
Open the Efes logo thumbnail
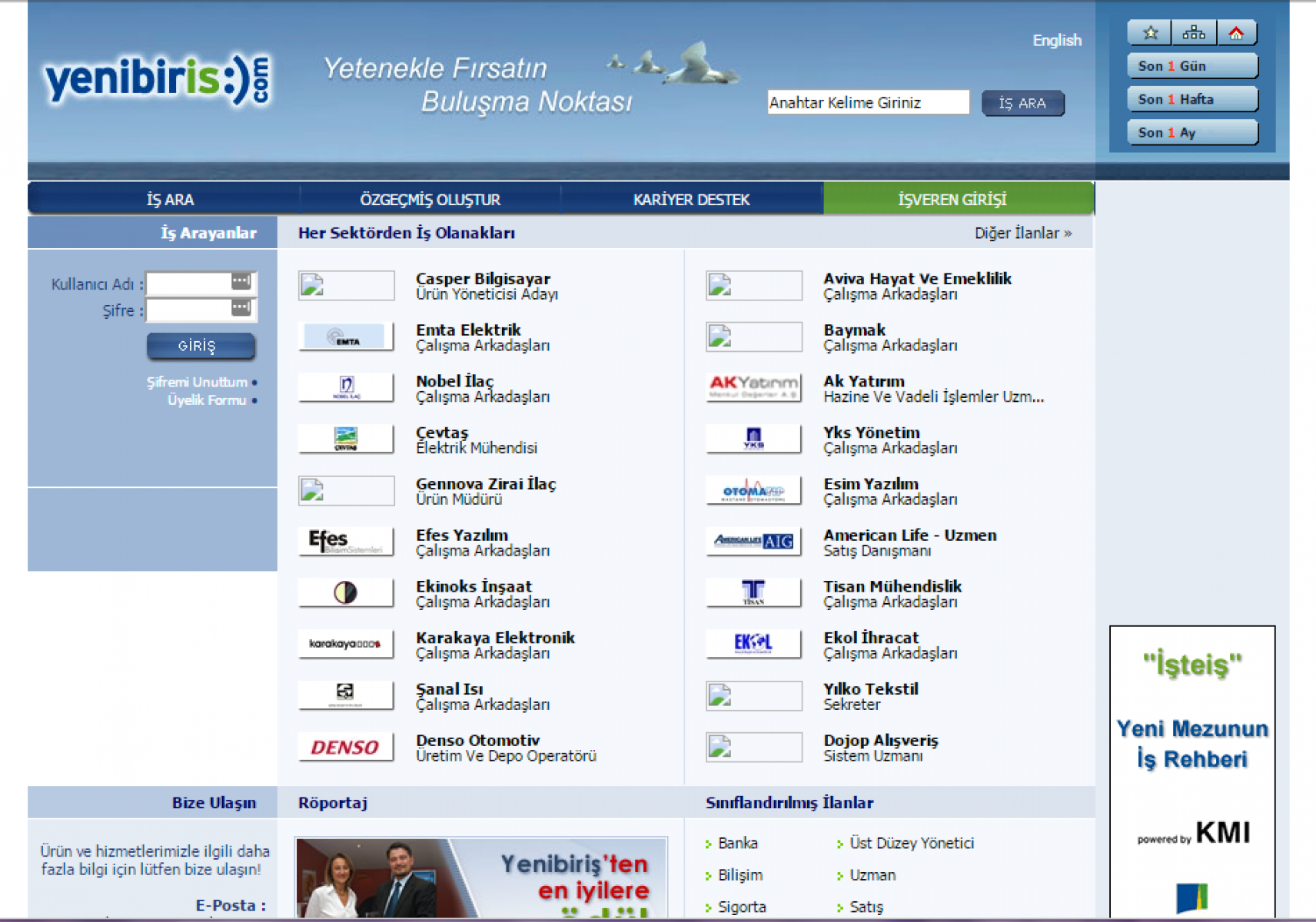click(346, 542)
